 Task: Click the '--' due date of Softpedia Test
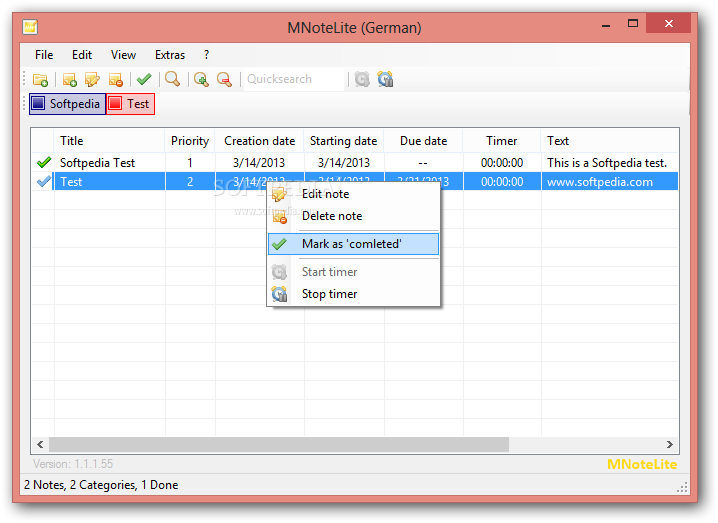[x=423, y=163]
